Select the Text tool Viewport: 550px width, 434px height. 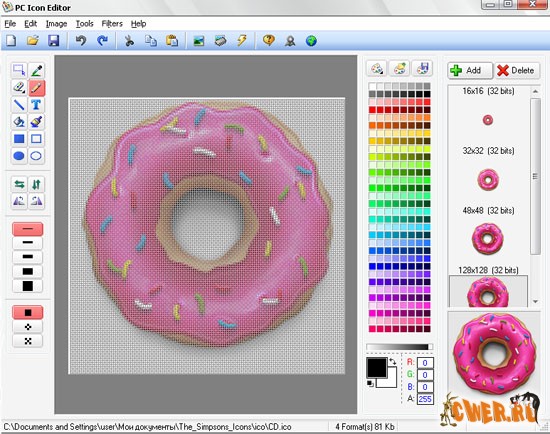(36, 105)
